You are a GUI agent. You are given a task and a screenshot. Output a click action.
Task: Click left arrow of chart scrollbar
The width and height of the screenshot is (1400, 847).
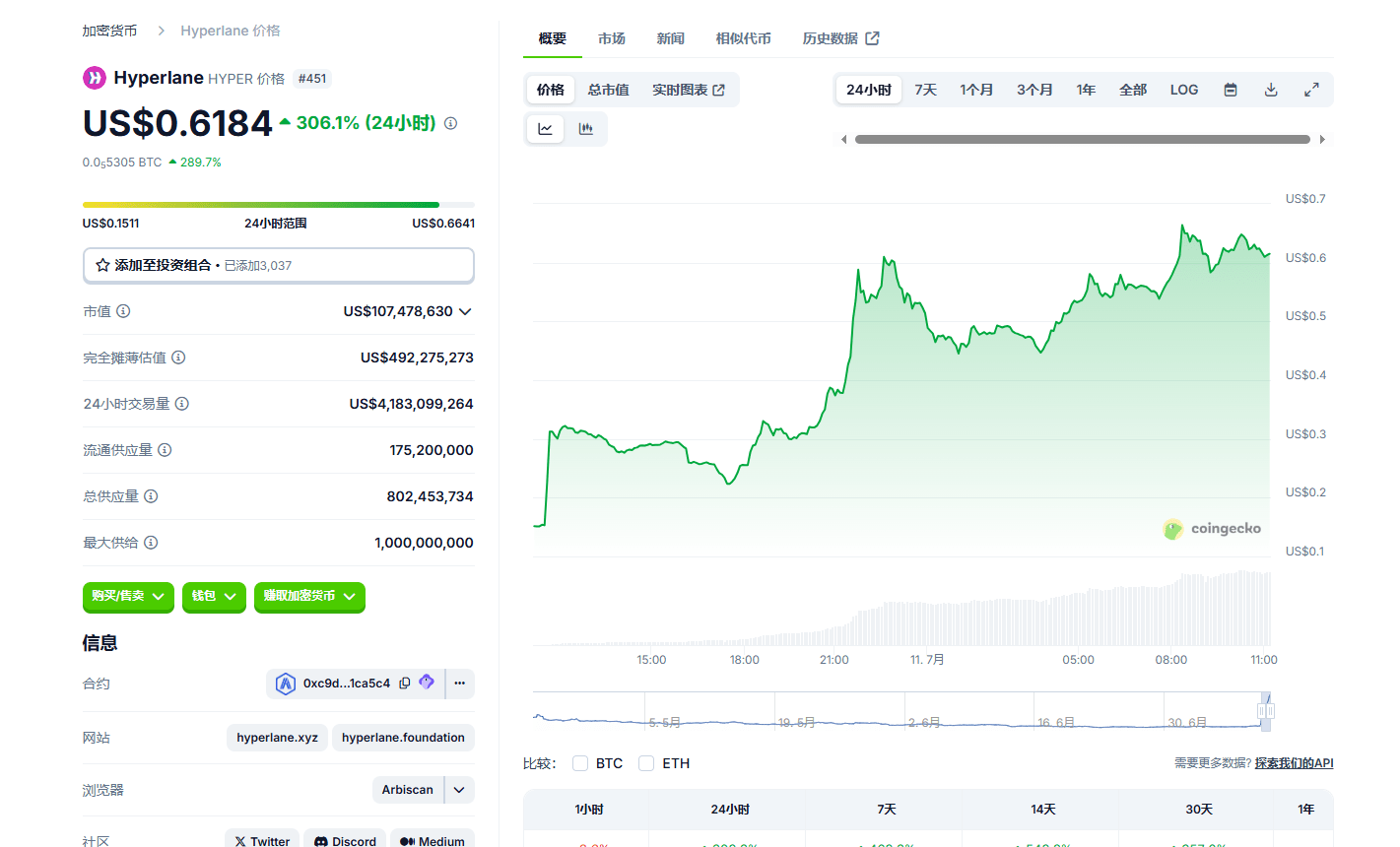click(843, 140)
